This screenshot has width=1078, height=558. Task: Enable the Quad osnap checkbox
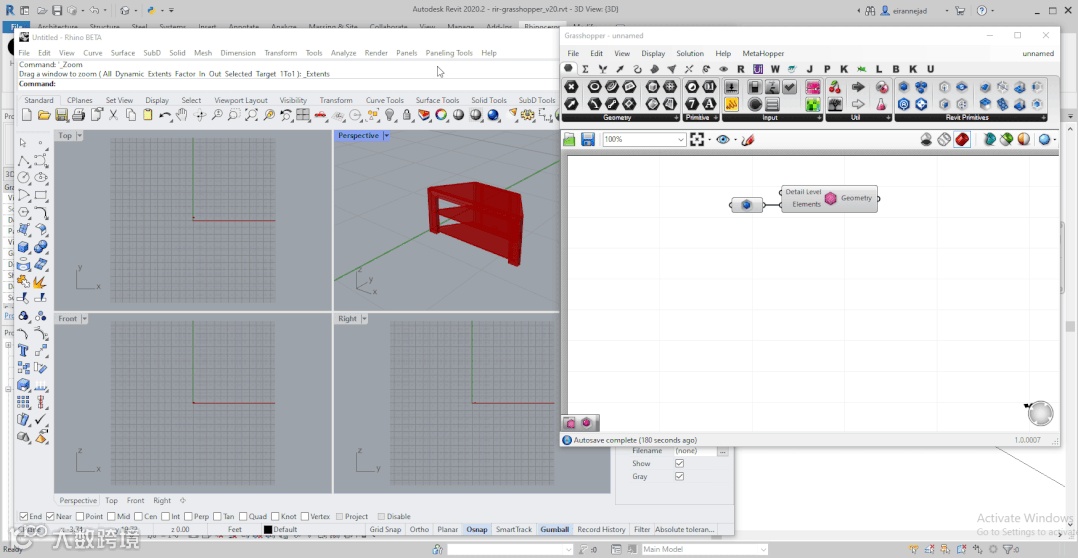(243, 517)
